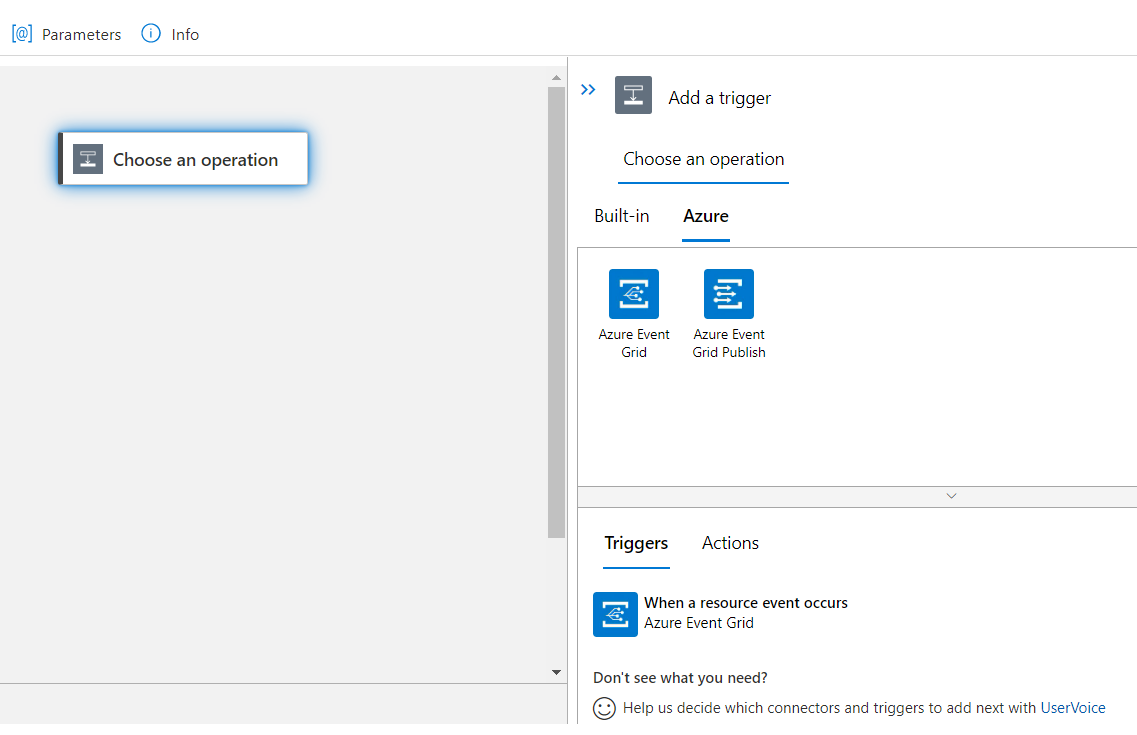
Task: Select the Azure tab
Action: pos(706,216)
